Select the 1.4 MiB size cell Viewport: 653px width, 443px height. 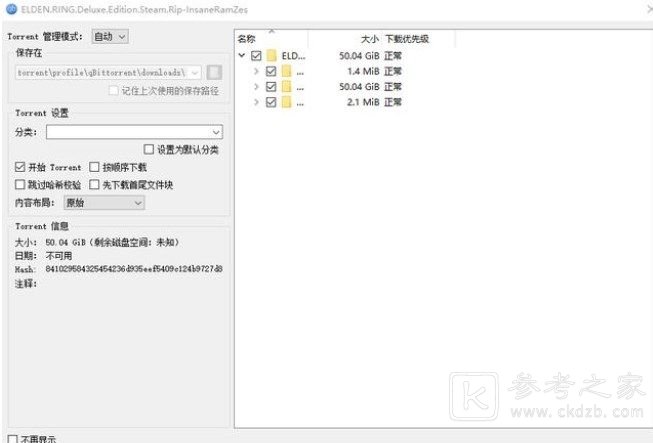coord(364,71)
